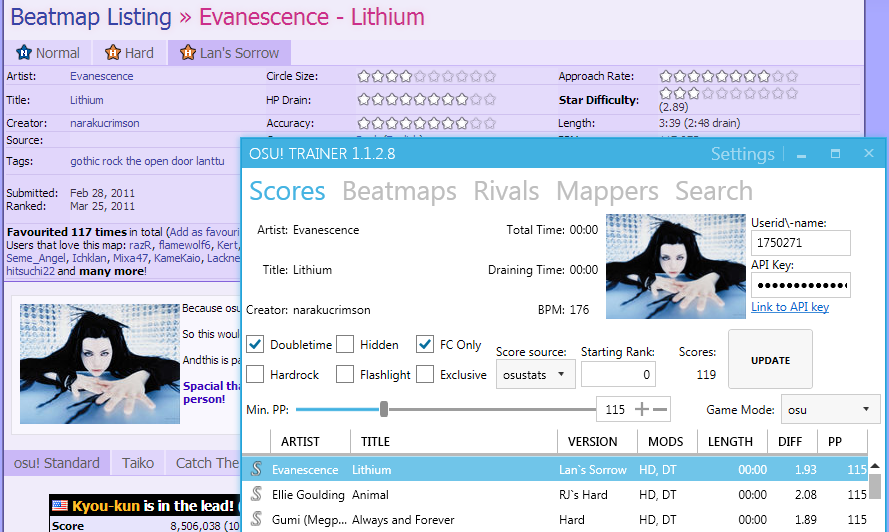This screenshot has width=889, height=532.
Task: Click the Lan's Sorrow difficulty star icon
Action: point(188,53)
